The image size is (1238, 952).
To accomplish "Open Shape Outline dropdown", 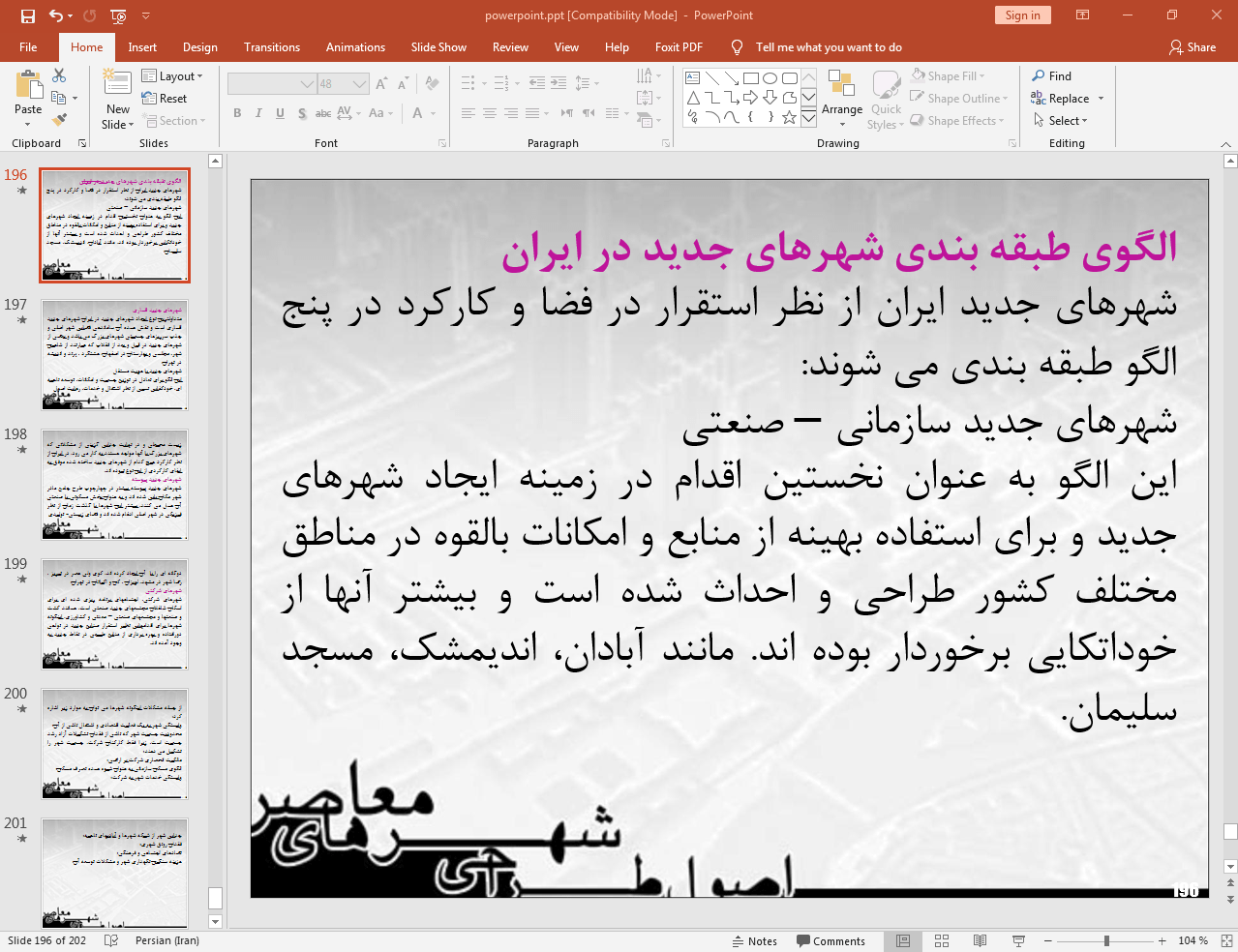I will coord(959,98).
